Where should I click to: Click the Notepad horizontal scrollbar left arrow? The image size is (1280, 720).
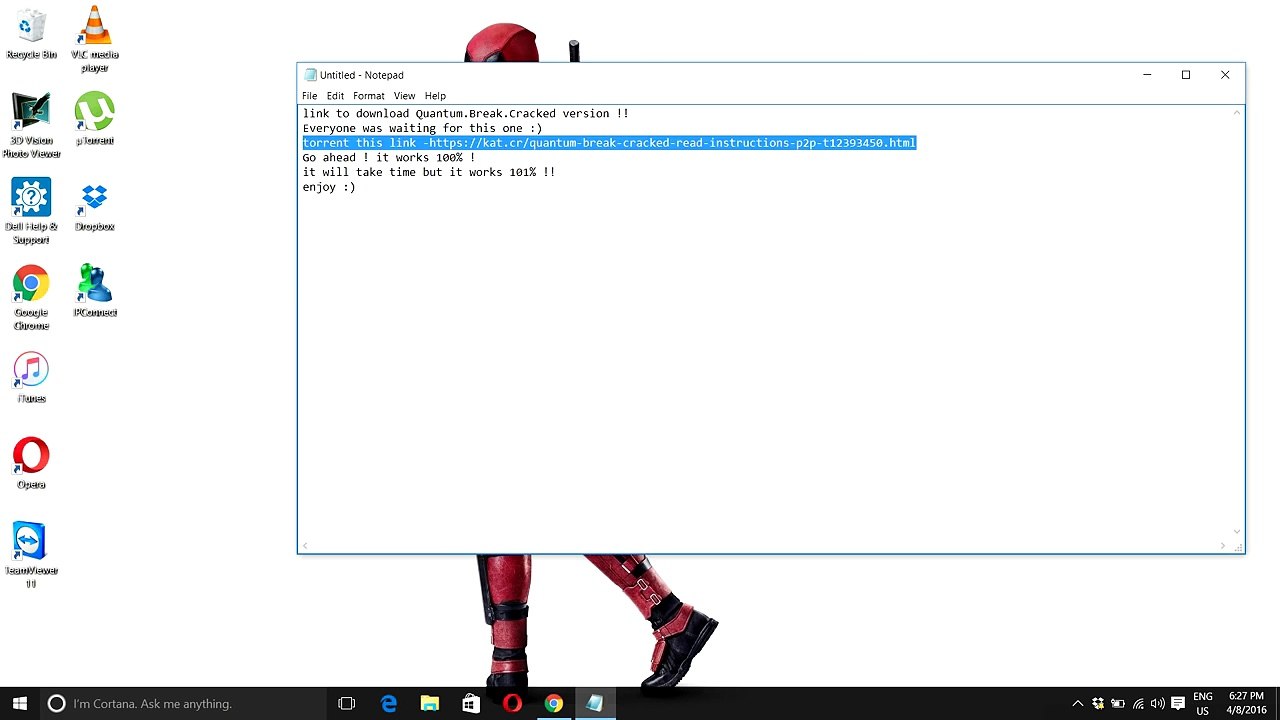point(305,546)
